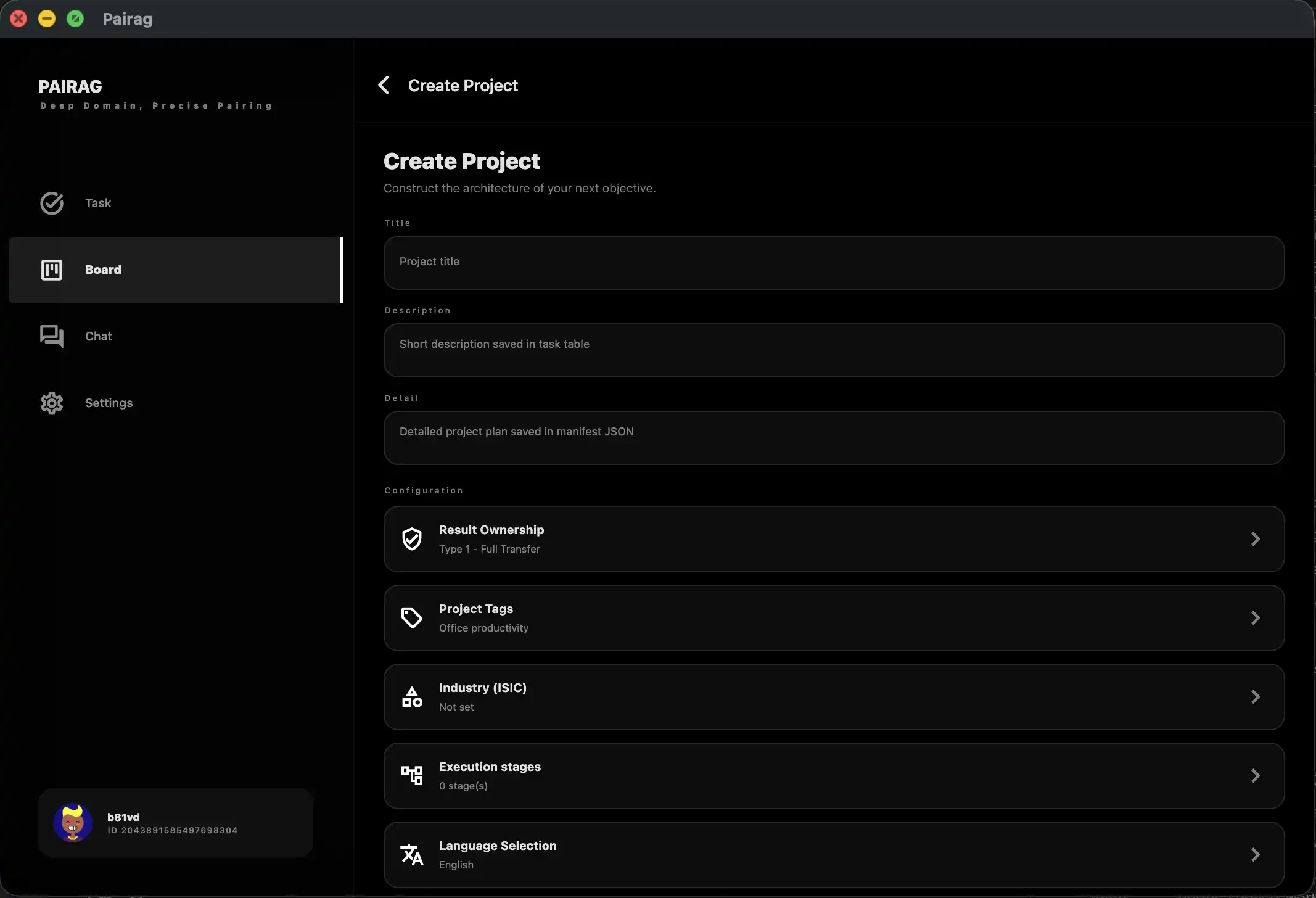Click the Industry (ISIC) shapes icon
The image size is (1316, 898).
pyautogui.click(x=412, y=697)
